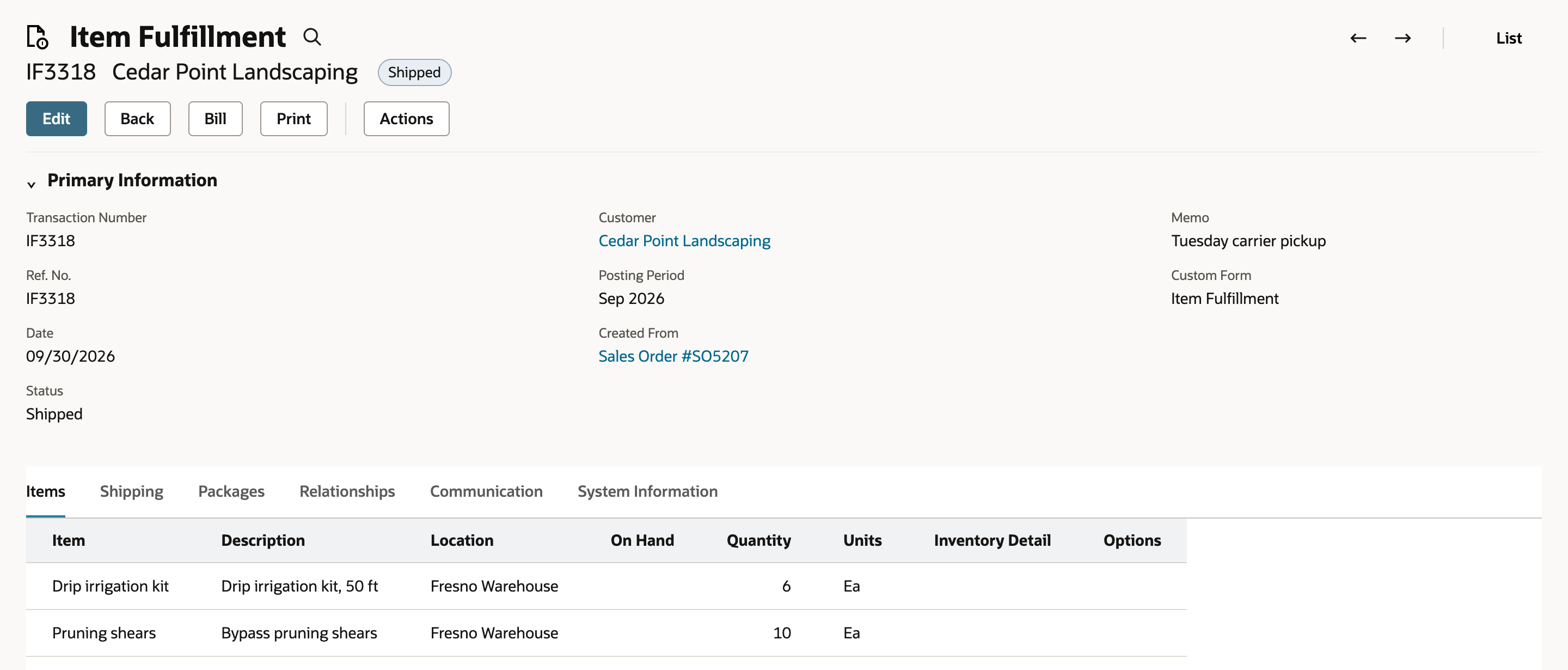This screenshot has height=670, width=1568.
Task: Switch to the Shipping tab
Action: (131, 491)
